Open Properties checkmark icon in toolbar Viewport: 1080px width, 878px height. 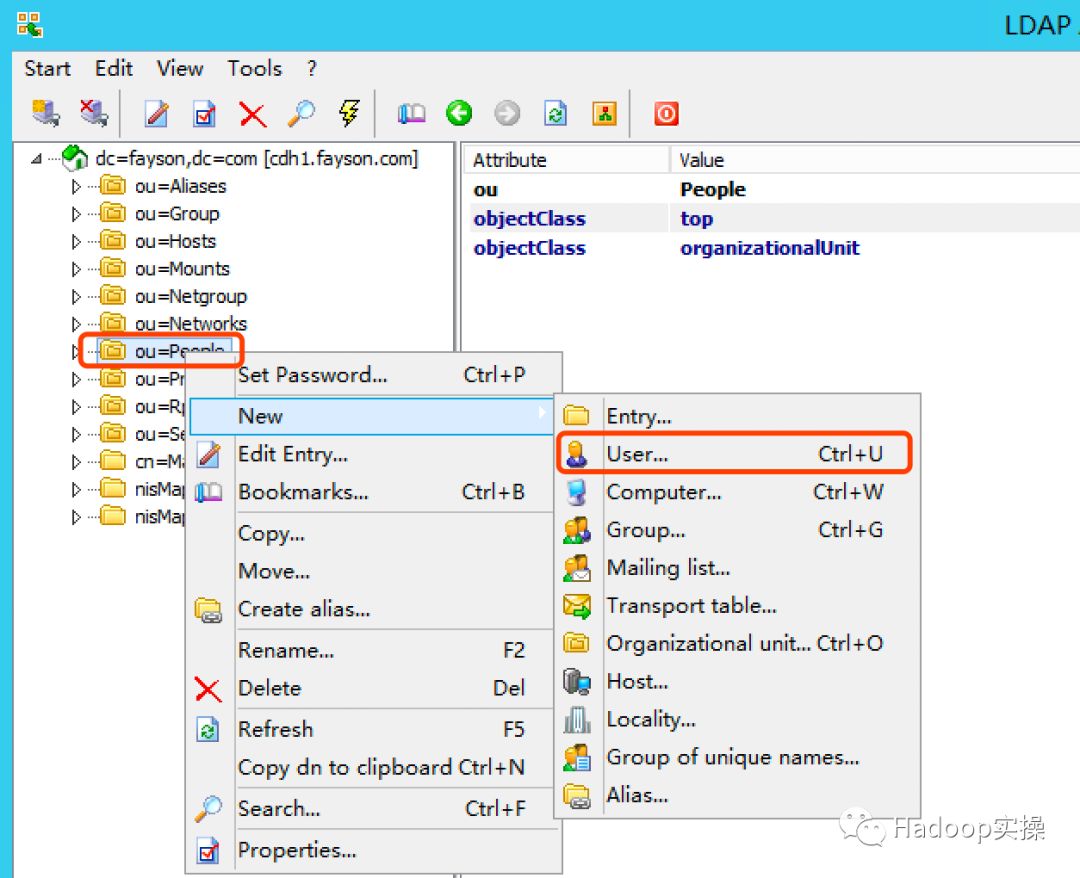pyautogui.click(x=205, y=114)
